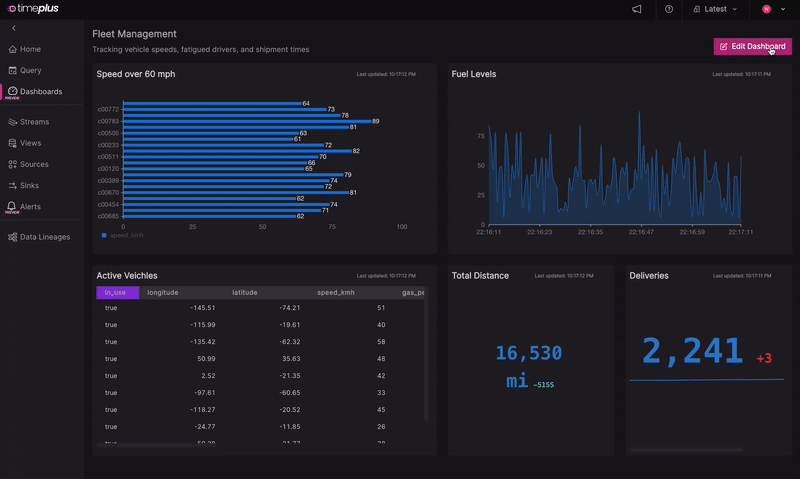
Task: Click the Timeplus logo
Action: (x=35, y=9)
